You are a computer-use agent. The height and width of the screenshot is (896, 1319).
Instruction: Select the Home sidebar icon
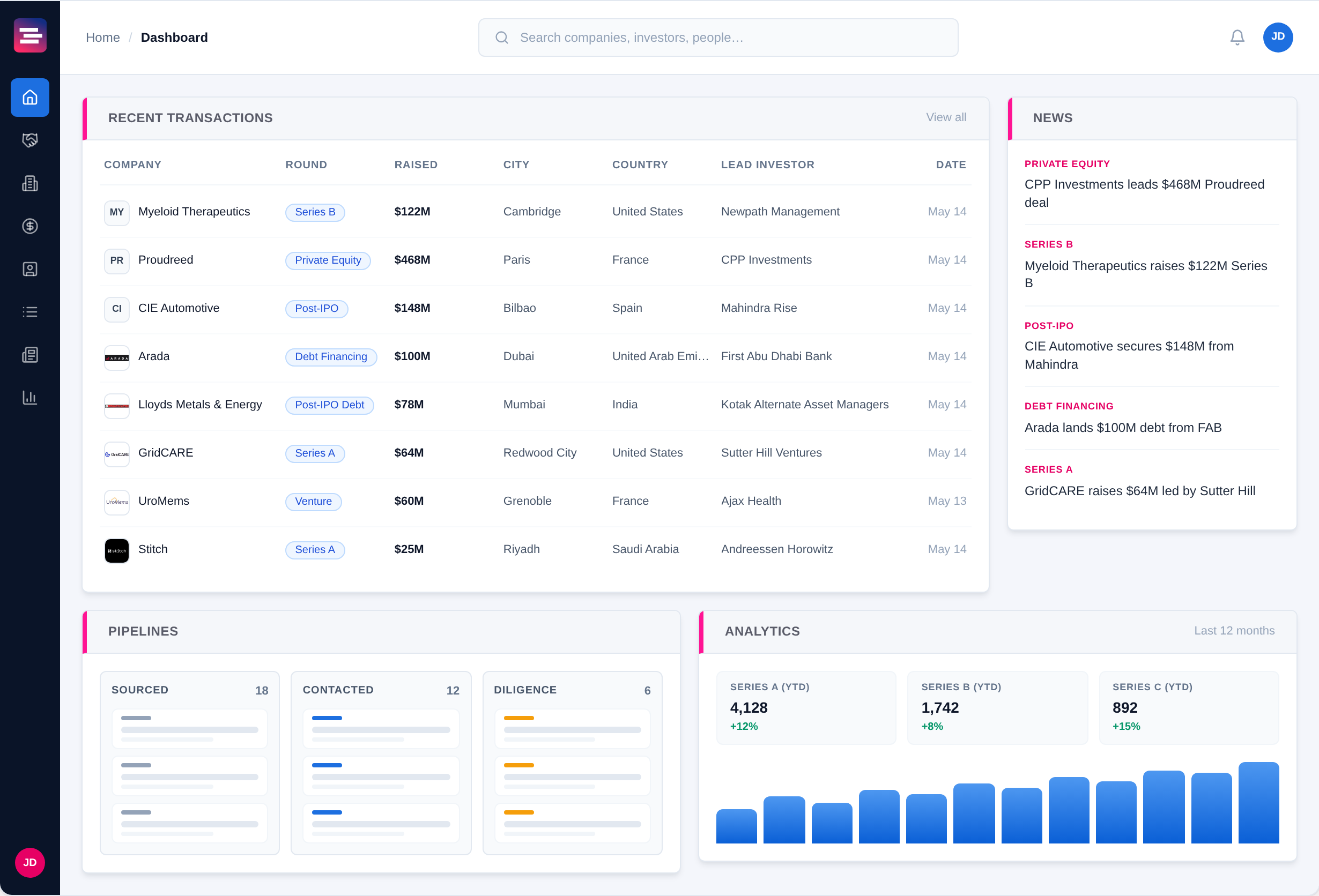tap(30, 98)
